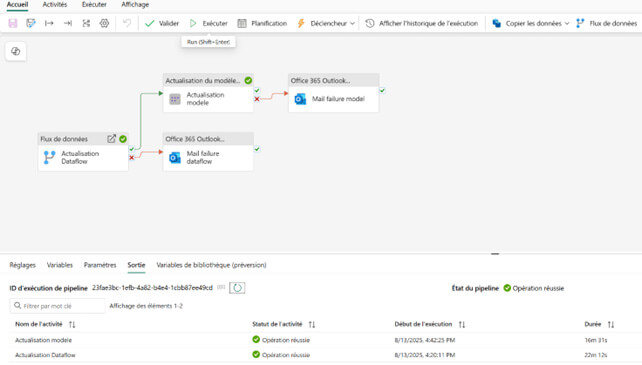Click the Undo arrow icon
Screen dimensions: 642x365
click(127, 23)
